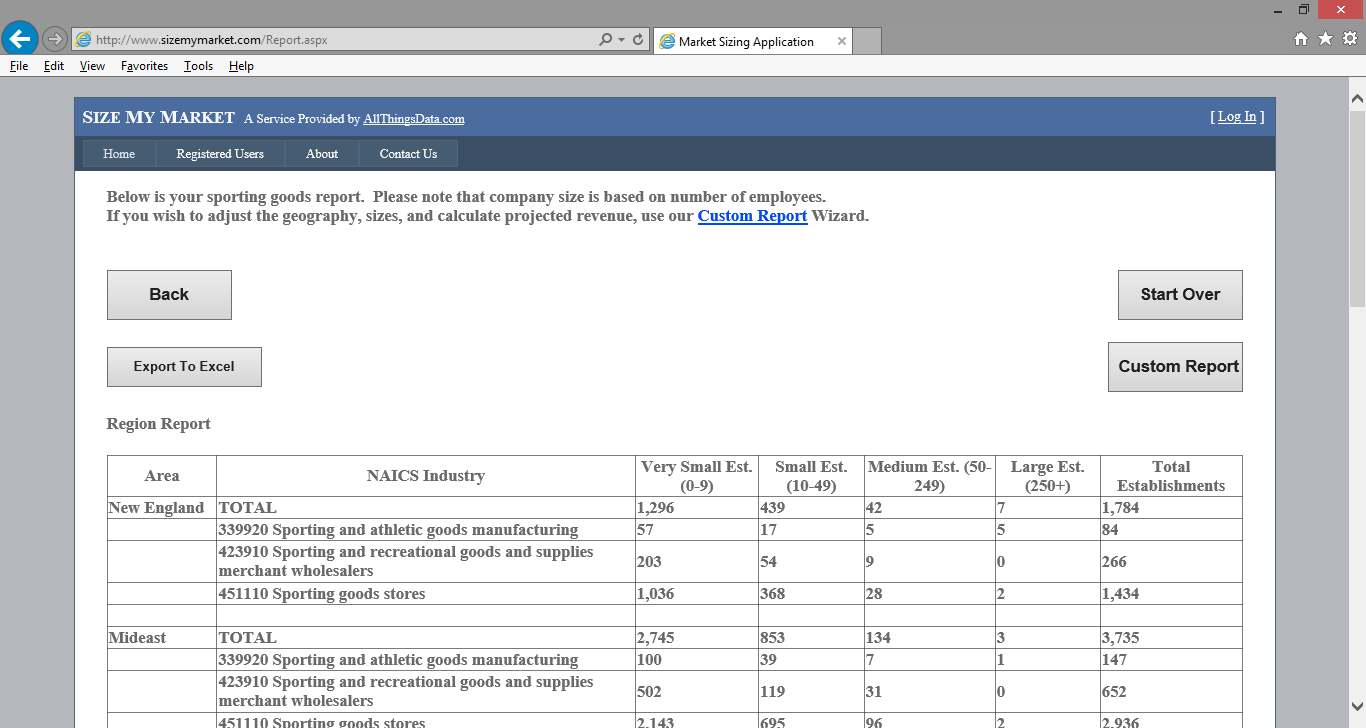This screenshot has width=1366, height=728.
Task: Click the vertical scrollbar up arrow
Action: tap(1357, 98)
